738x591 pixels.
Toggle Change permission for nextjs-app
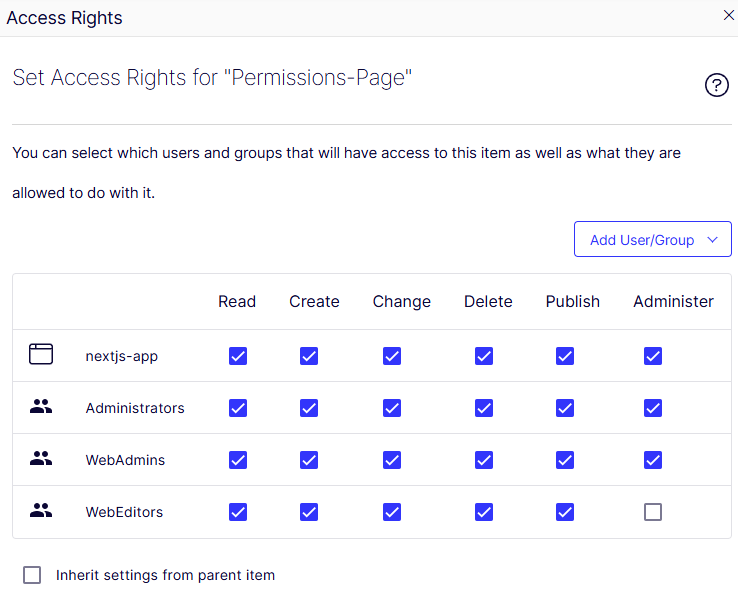392,356
